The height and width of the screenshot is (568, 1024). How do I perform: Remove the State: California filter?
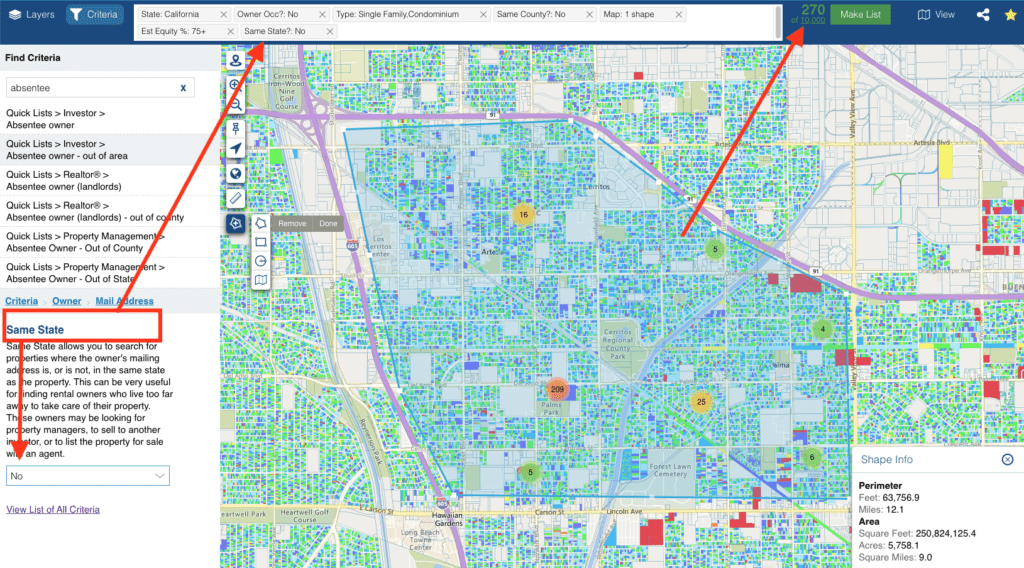point(223,14)
